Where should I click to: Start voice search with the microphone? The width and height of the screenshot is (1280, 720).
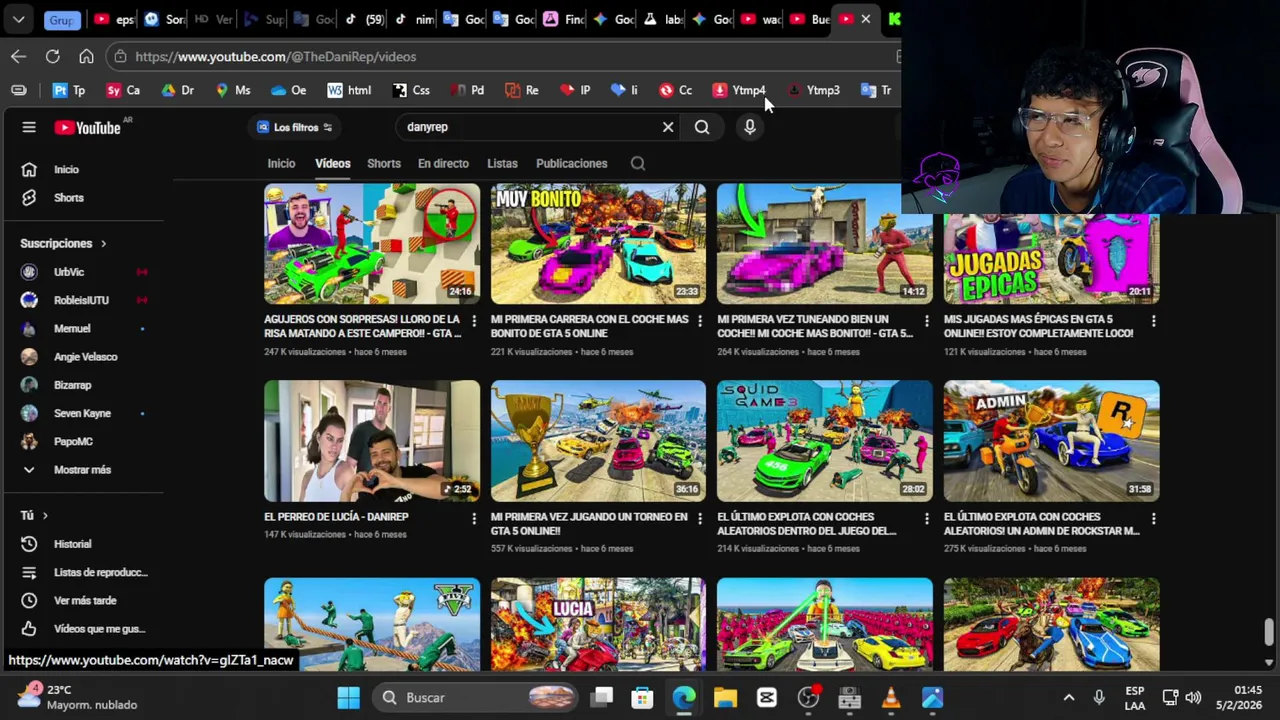click(749, 127)
